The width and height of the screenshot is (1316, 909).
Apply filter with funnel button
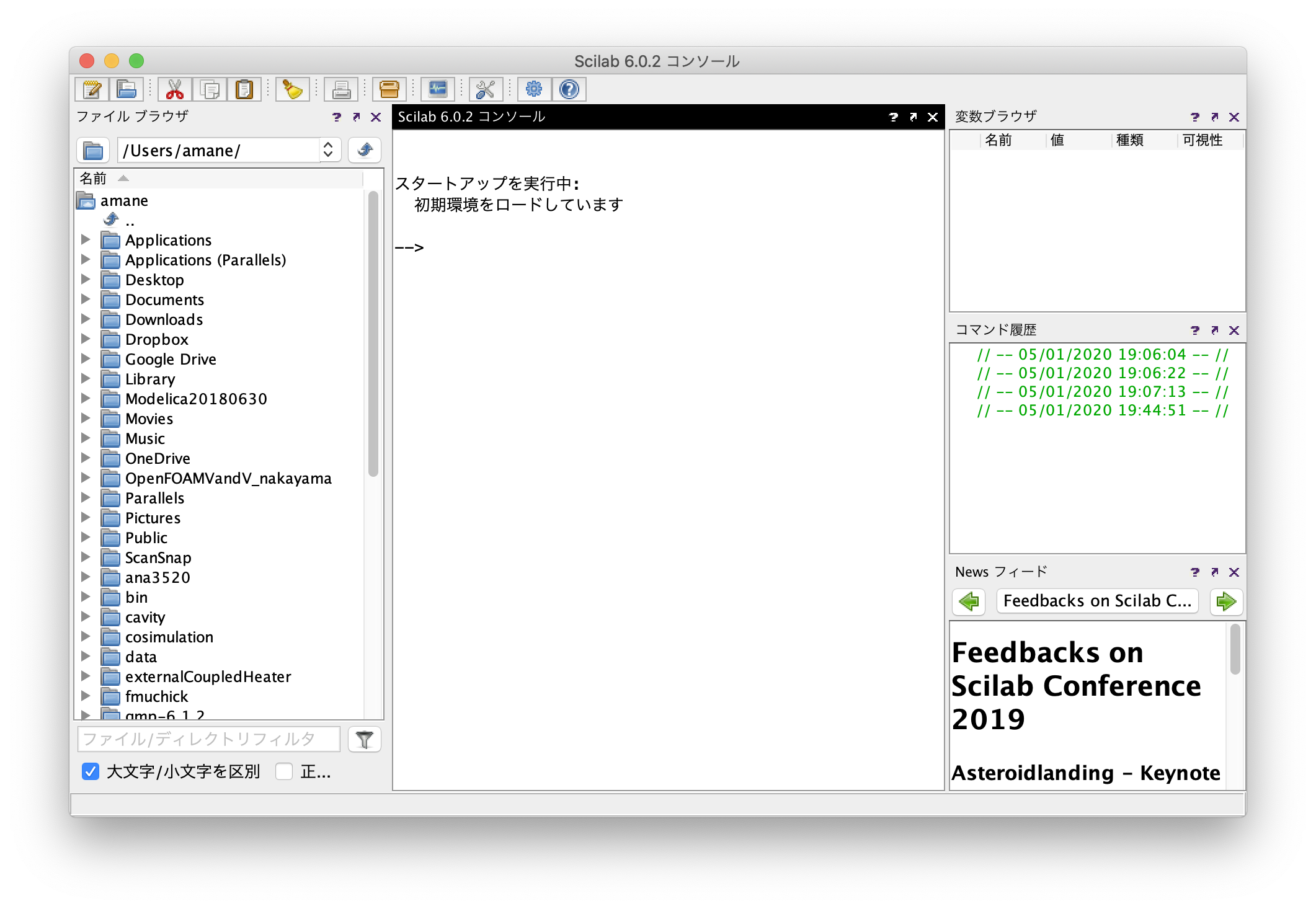coord(365,739)
